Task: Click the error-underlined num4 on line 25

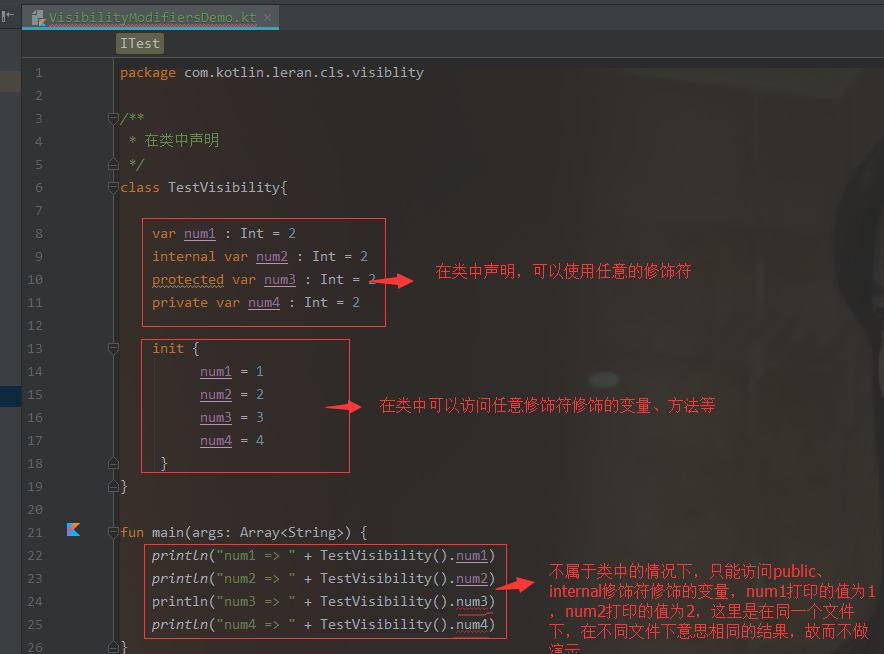Action: pyautogui.click(x=472, y=625)
